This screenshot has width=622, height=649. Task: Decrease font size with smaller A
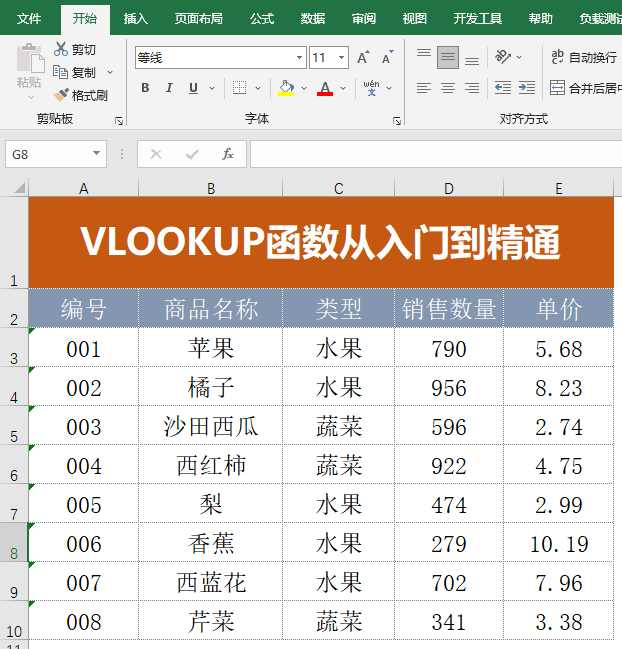[x=387, y=57]
